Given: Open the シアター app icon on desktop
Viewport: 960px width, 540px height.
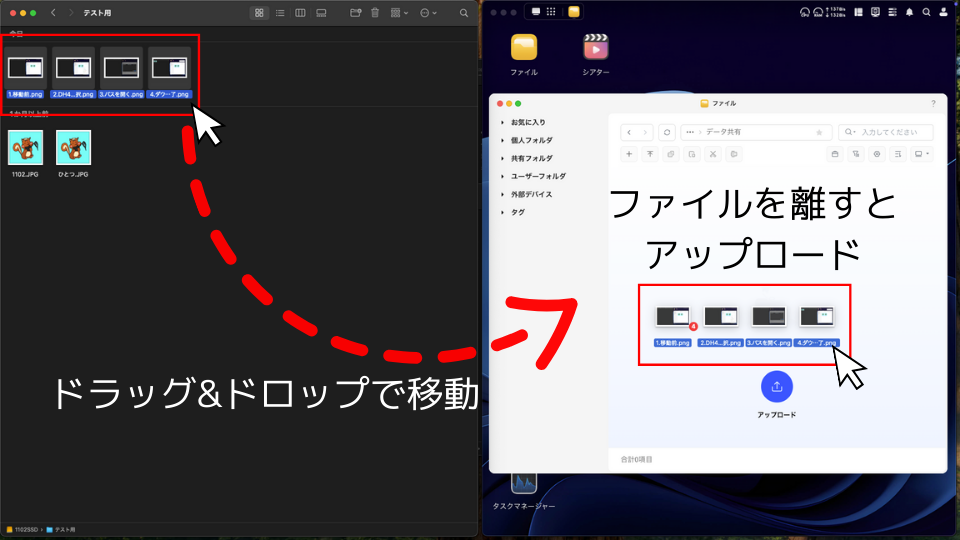Looking at the screenshot, I should [x=596, y=48].
